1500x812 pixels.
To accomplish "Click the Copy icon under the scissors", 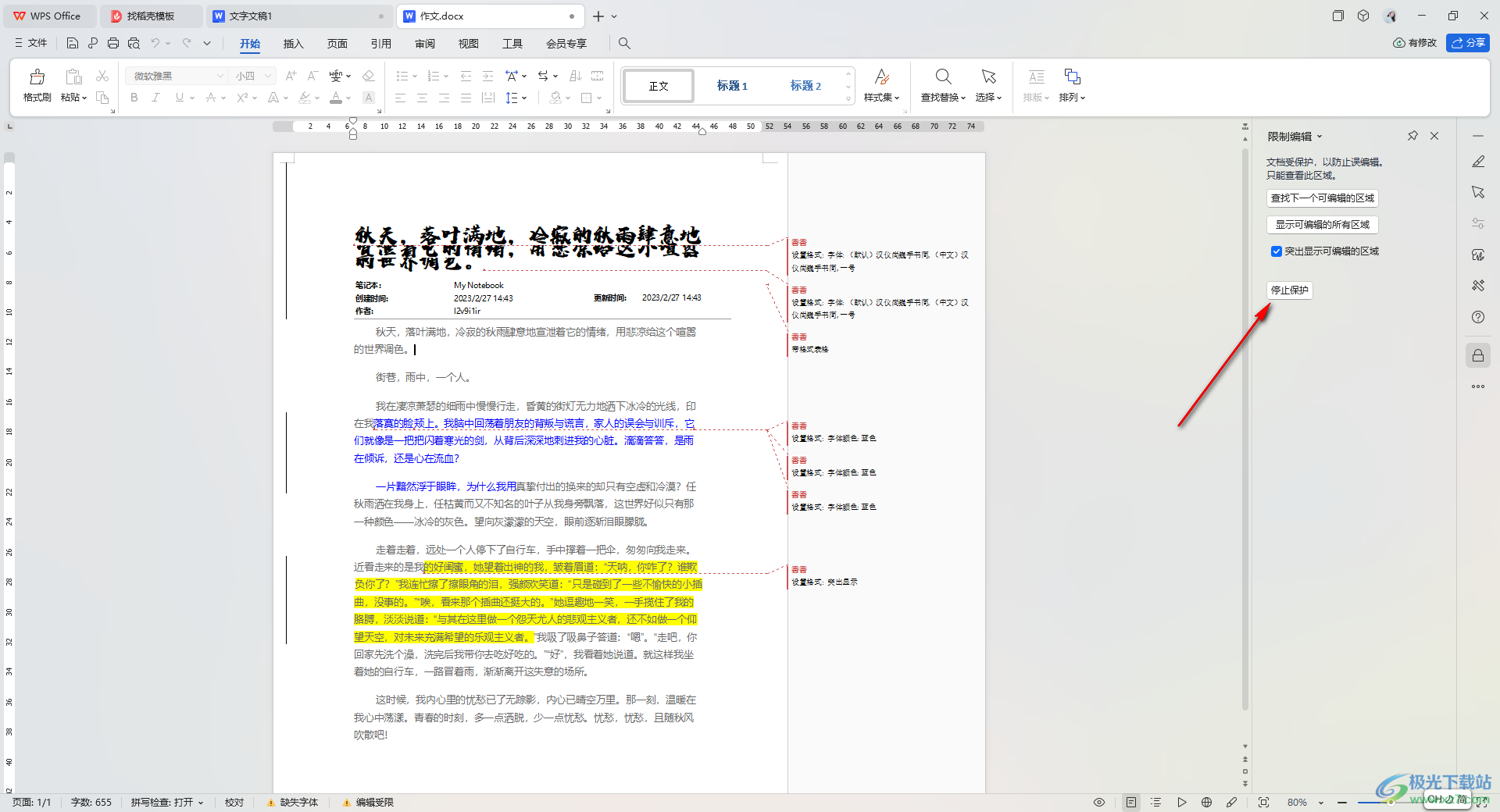I will [x=102, y=98].
